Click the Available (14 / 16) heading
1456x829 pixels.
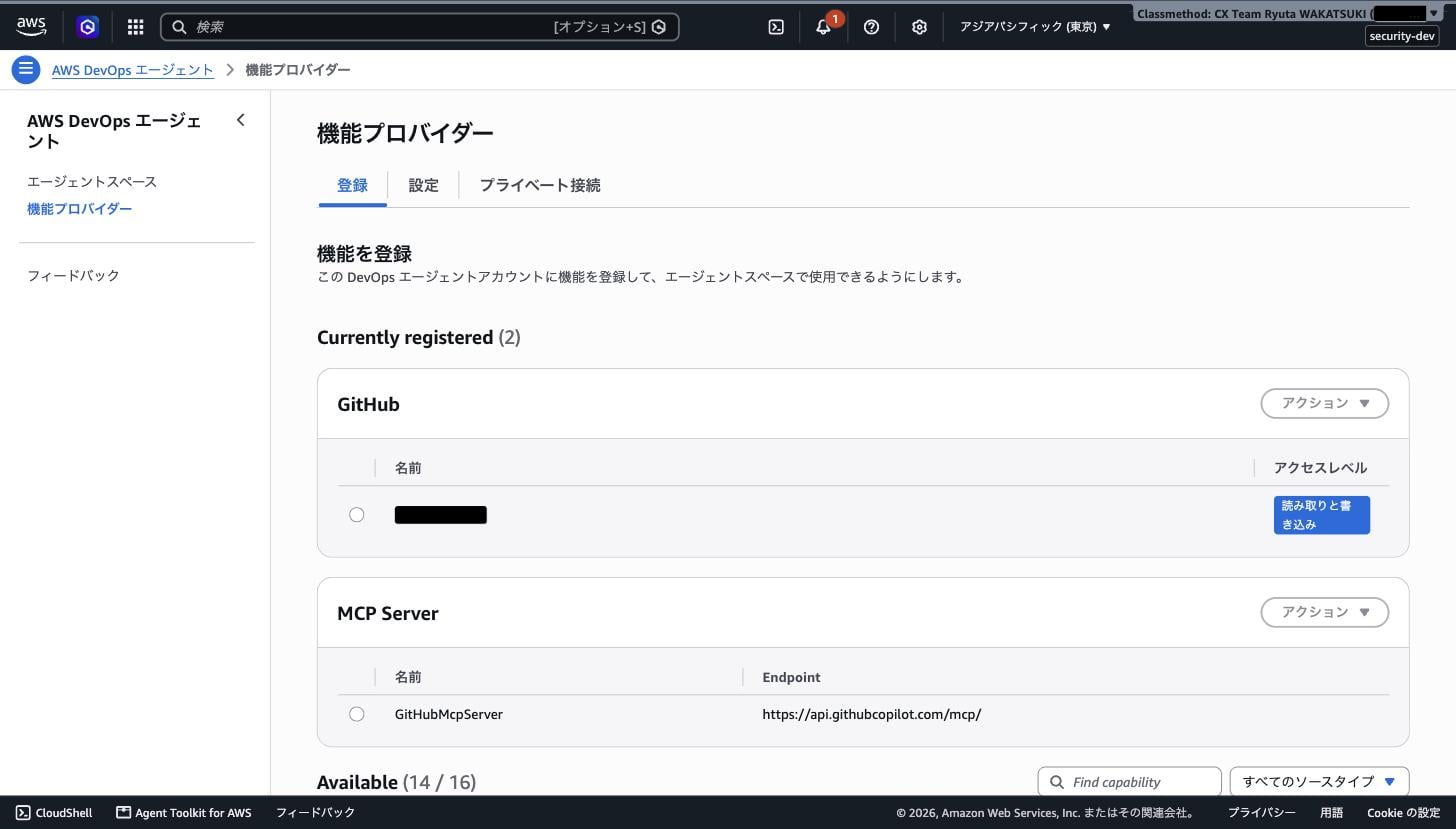coord(396,782)
